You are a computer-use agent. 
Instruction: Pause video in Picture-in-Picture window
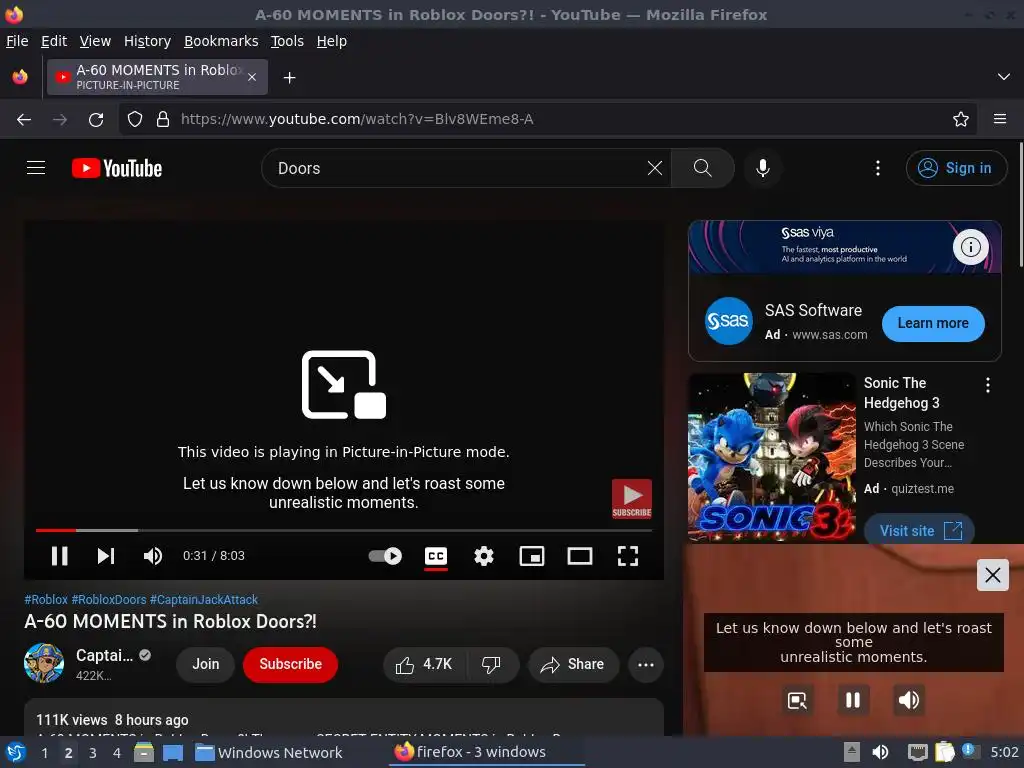[853, 700]
